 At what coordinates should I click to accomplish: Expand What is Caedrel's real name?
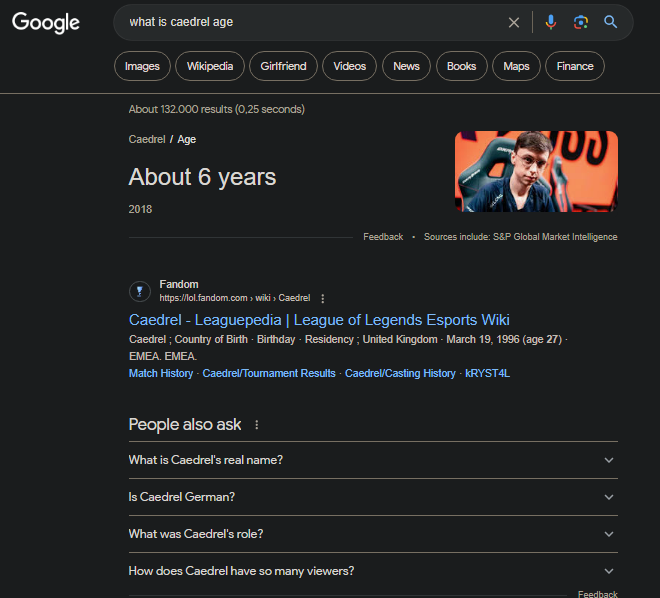373,460
